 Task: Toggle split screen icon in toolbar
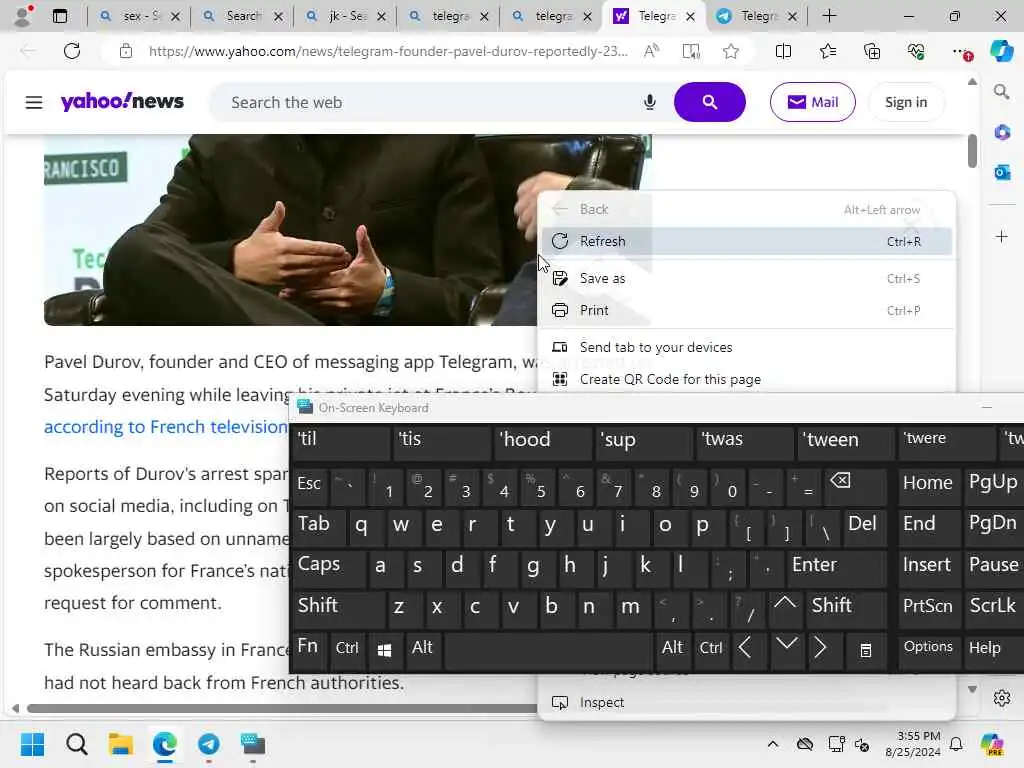(783, 51)
